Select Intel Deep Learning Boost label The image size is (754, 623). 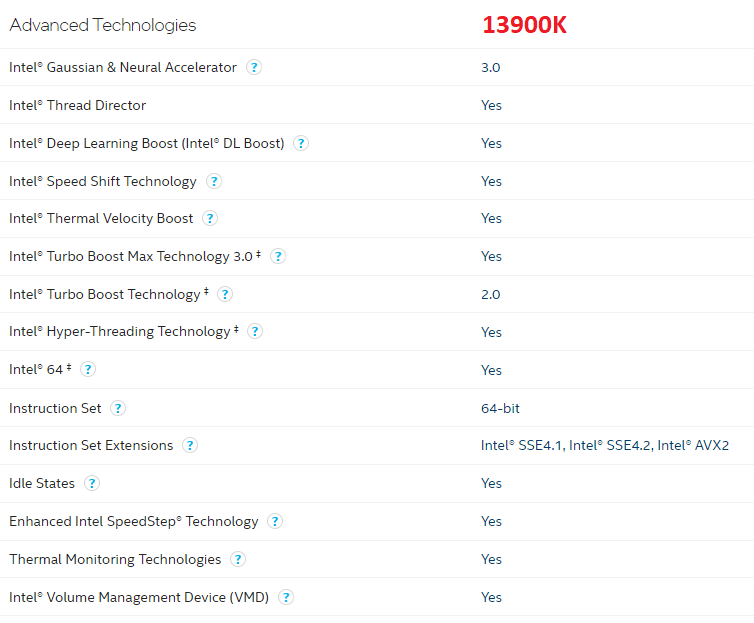coord(147,143)
